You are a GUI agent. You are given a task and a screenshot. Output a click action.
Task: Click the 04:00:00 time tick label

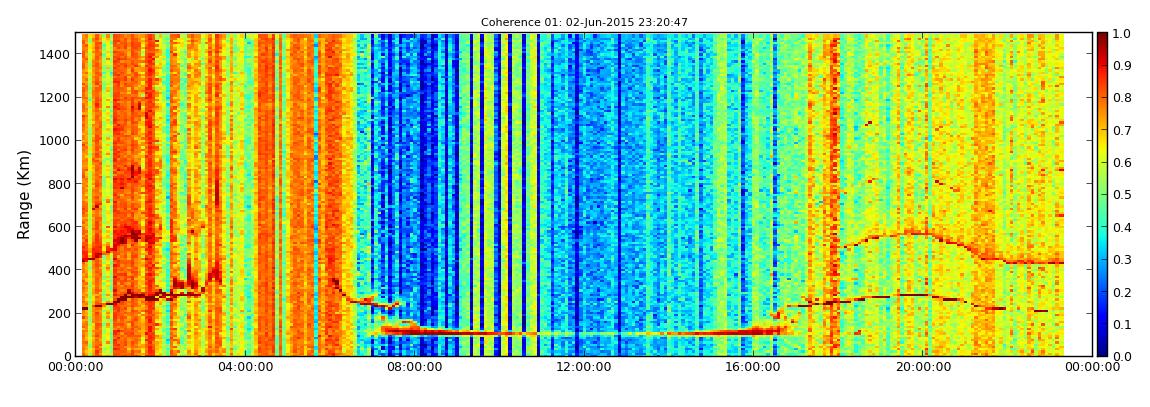click(x=244, y=367)
